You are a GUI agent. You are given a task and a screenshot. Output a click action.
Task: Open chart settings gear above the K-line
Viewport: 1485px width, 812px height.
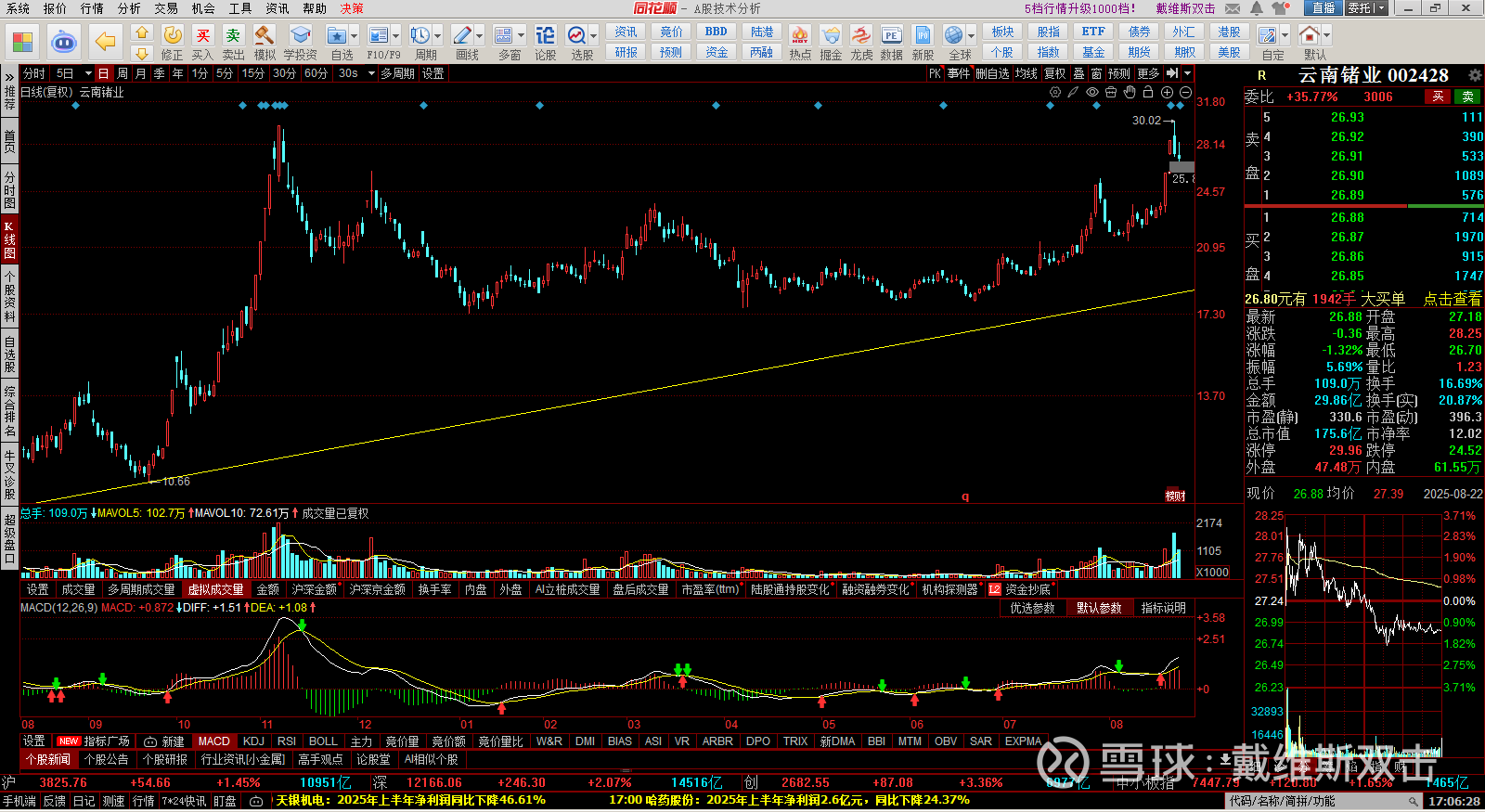click(x=1055, y=93)
